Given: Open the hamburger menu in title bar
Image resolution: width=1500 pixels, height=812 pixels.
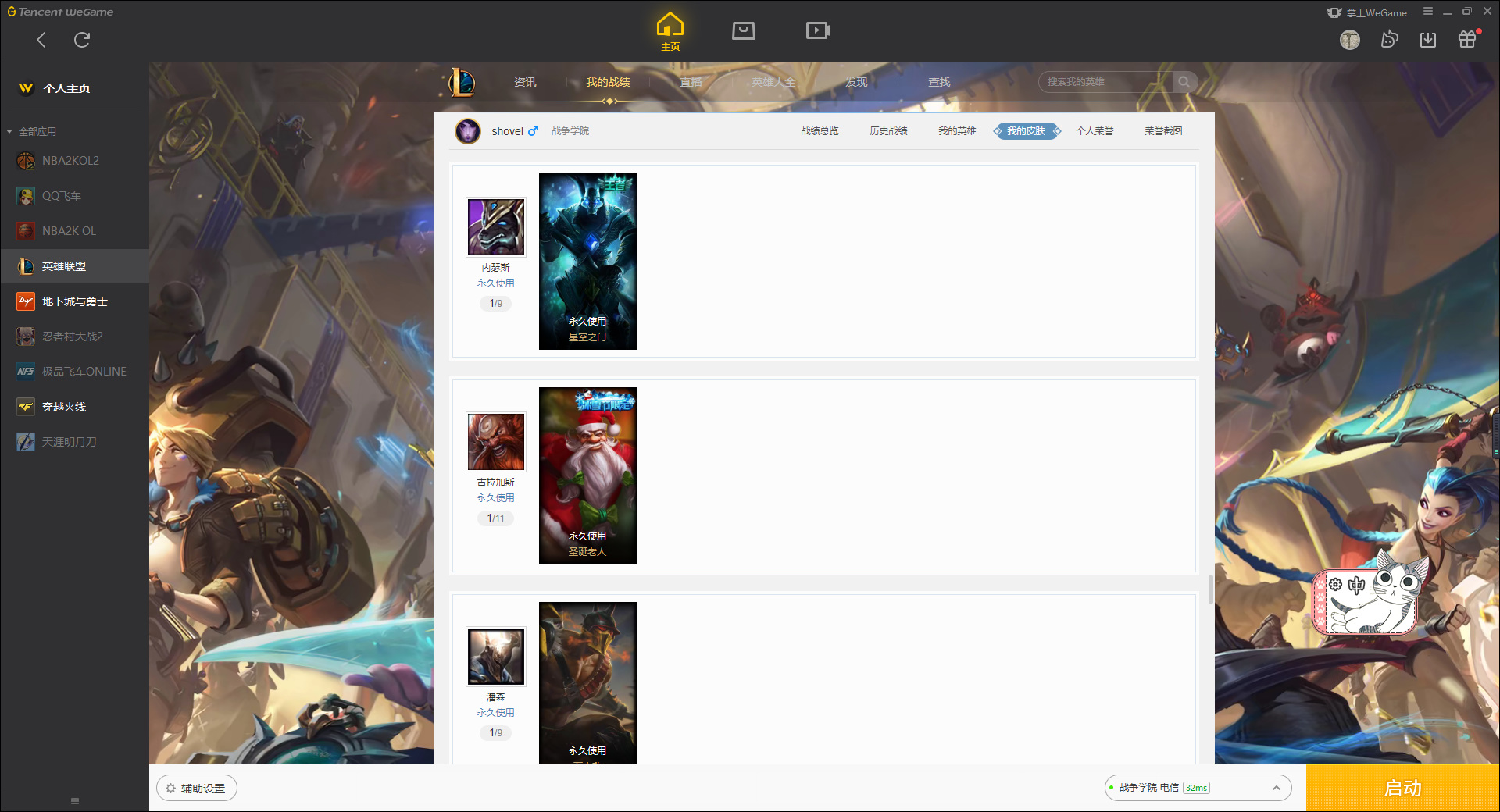Looking at the screenshot, I should [1428, 12].
